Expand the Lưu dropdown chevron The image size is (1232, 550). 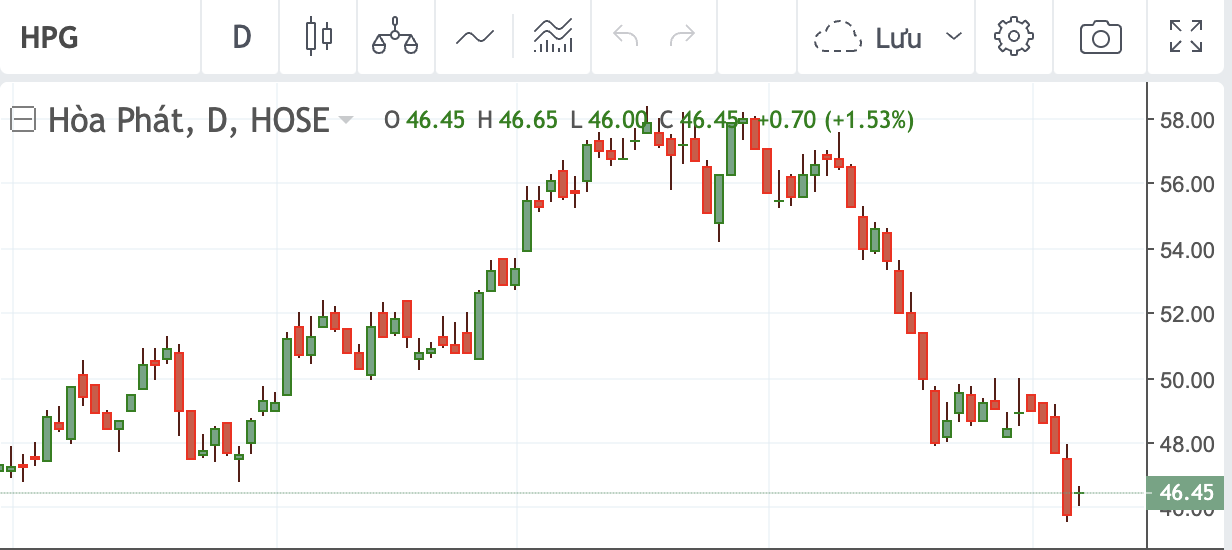(x=953, y=37)
